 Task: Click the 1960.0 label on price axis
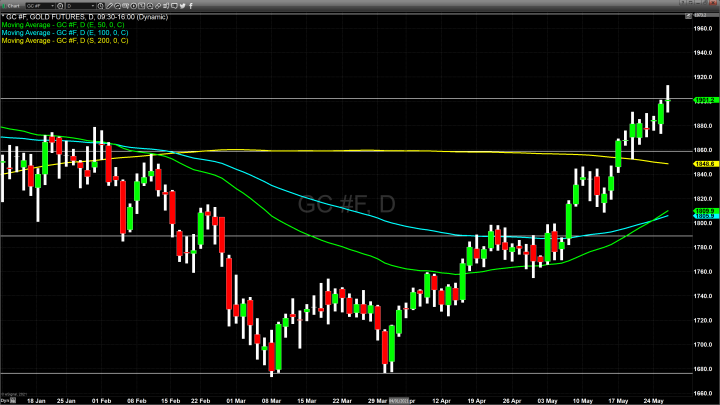click(x=703, y=28)
